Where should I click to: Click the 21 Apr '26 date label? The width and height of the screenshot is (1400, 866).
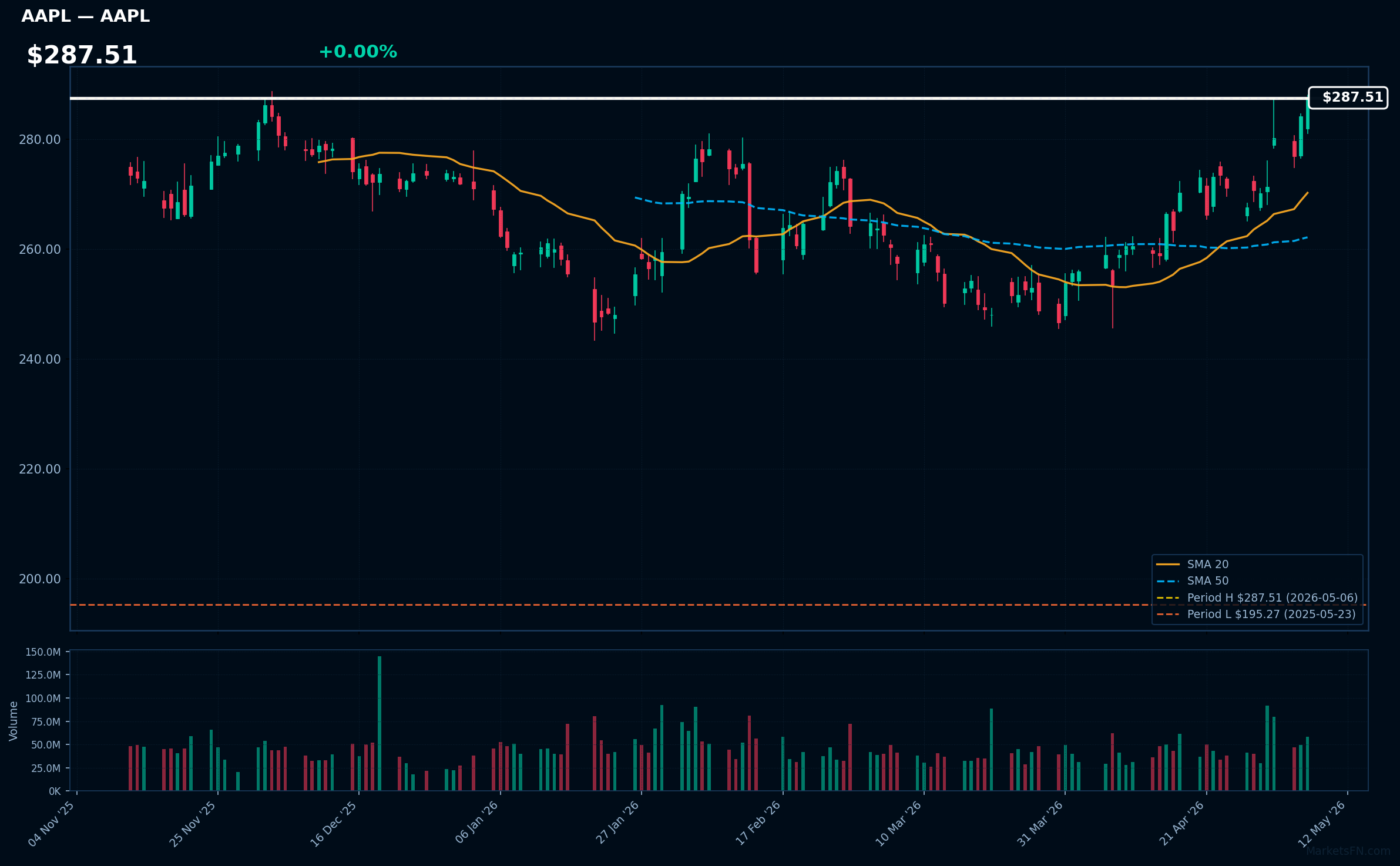1182,823
